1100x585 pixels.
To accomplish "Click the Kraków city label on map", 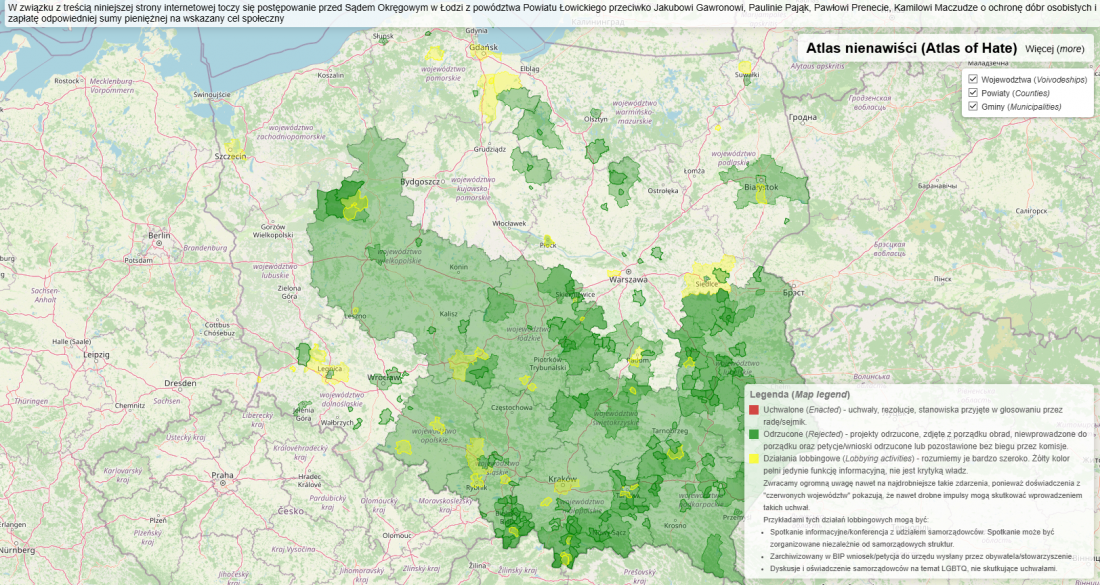I will (x=563, y=480).
